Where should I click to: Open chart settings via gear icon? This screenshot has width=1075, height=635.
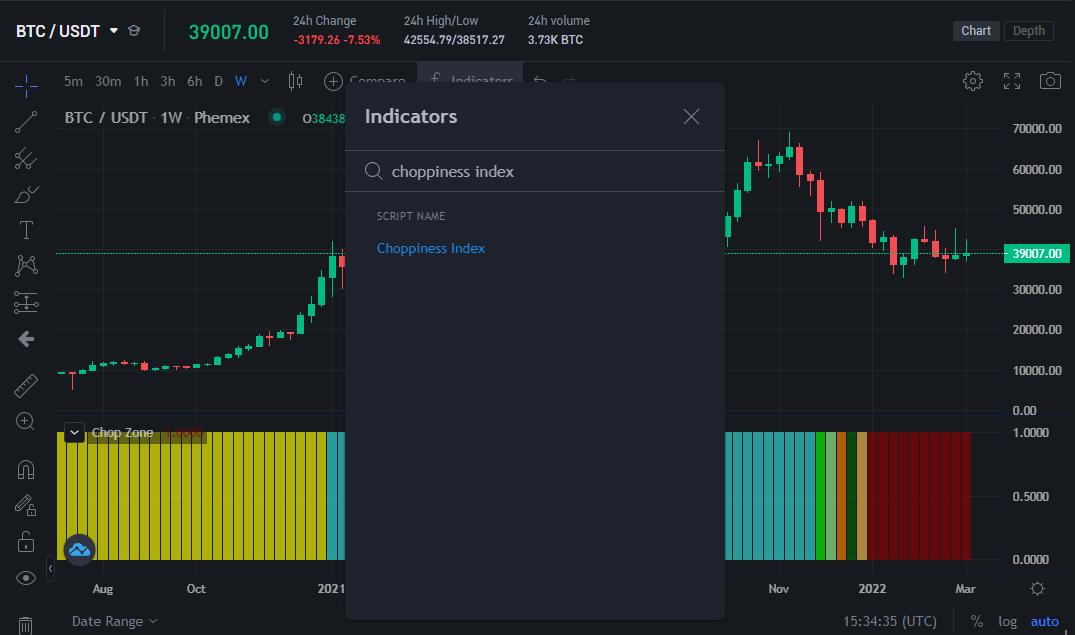coord(973,81)
